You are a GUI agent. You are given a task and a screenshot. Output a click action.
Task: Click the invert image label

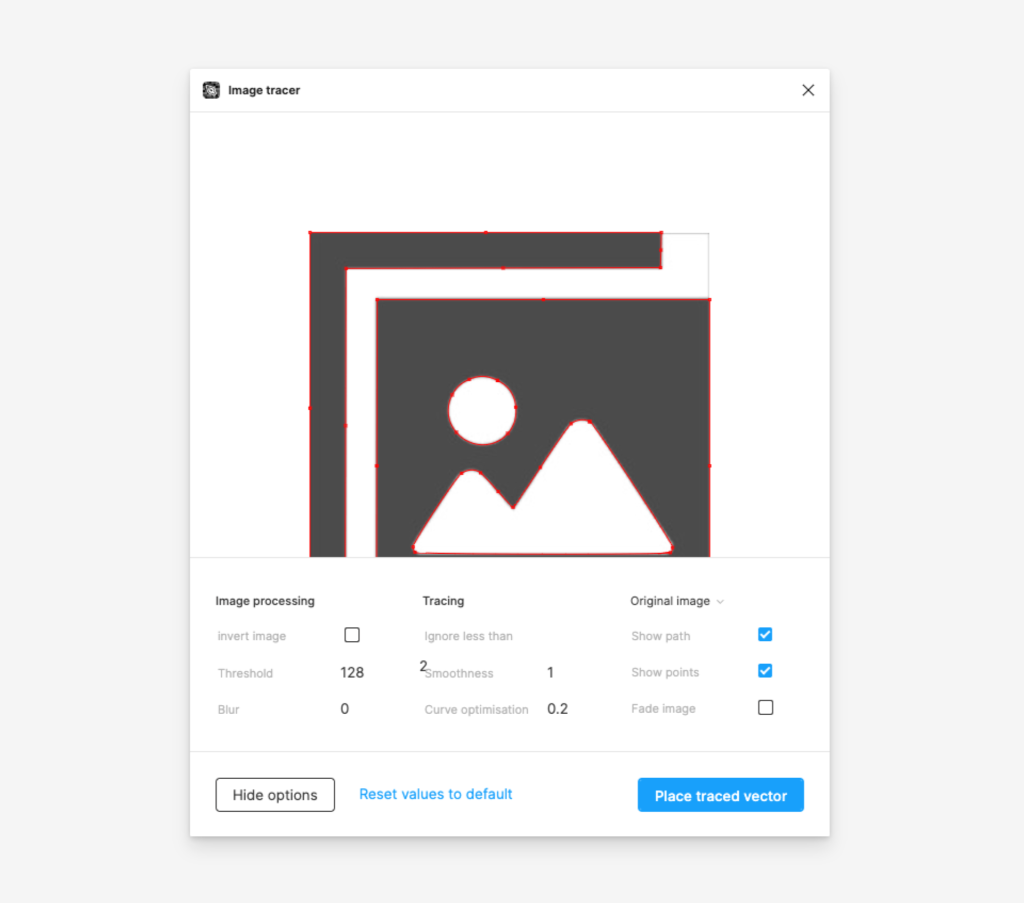coord(251,636)
